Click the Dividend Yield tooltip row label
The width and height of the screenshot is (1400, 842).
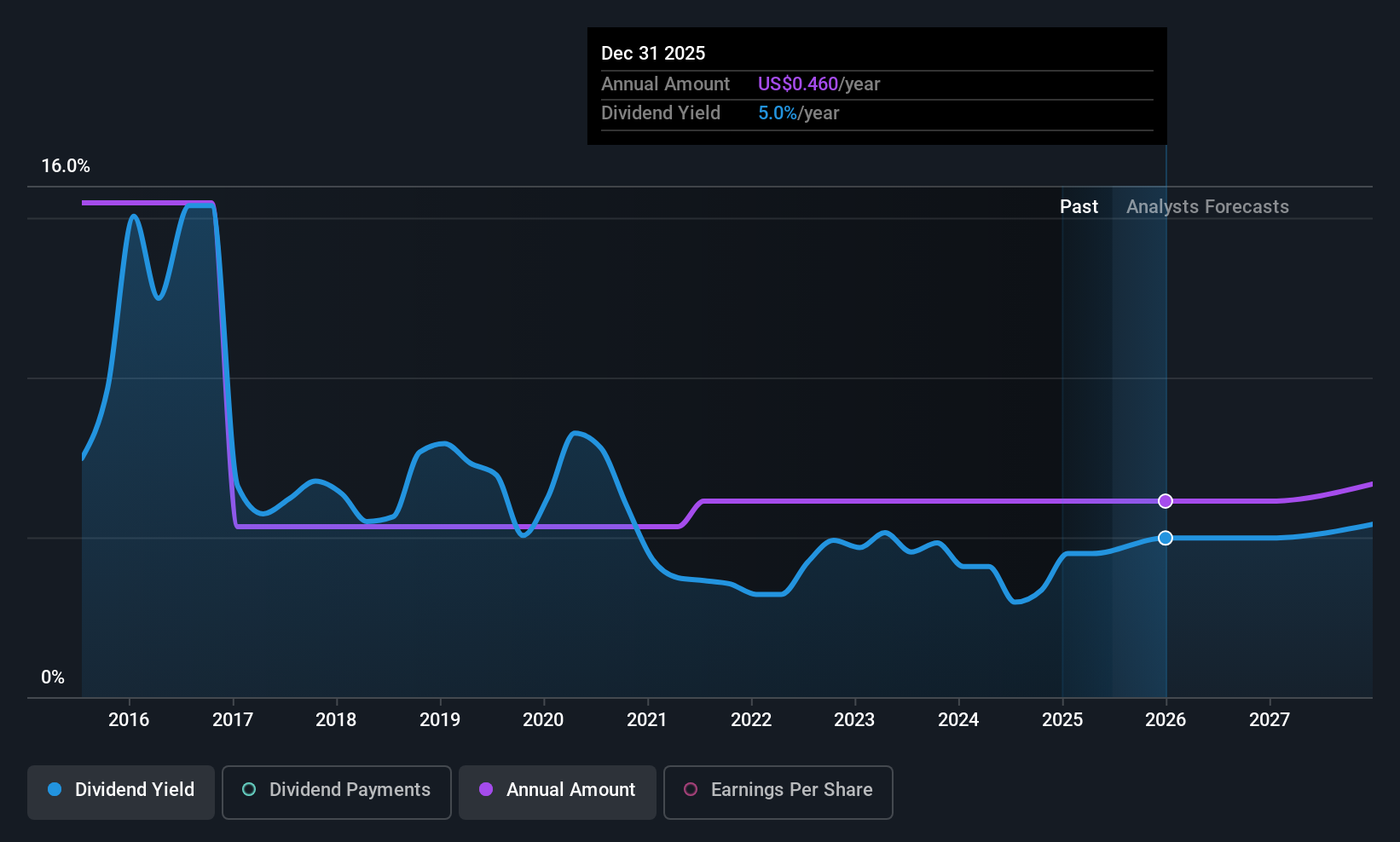tap(661, 113)
